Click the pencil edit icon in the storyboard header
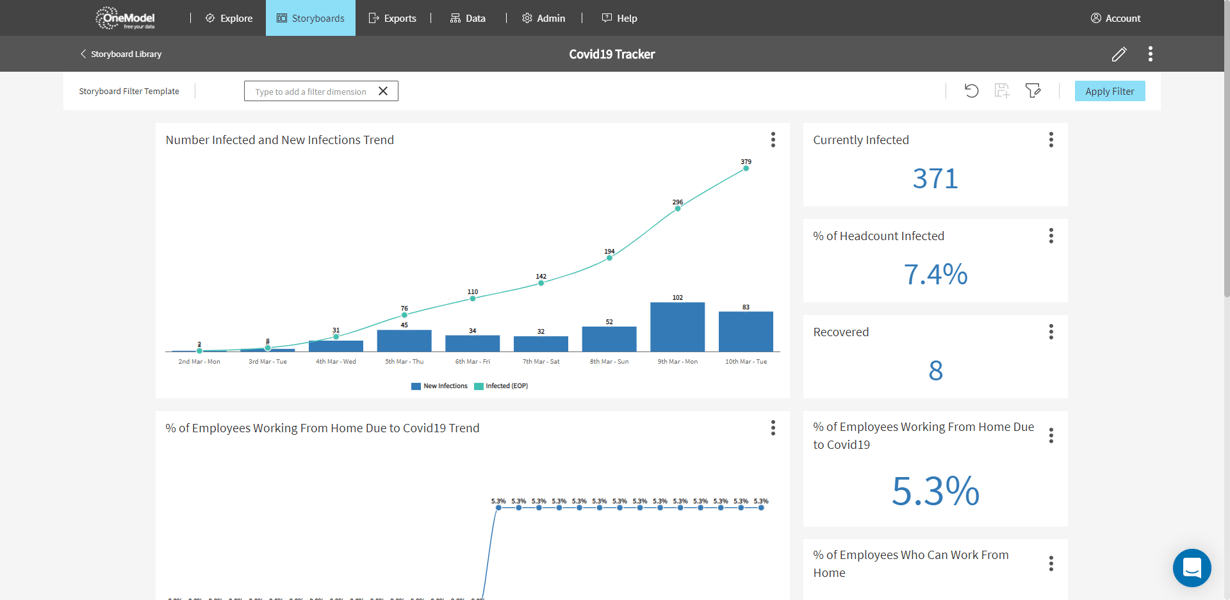 coord(1119,54)
